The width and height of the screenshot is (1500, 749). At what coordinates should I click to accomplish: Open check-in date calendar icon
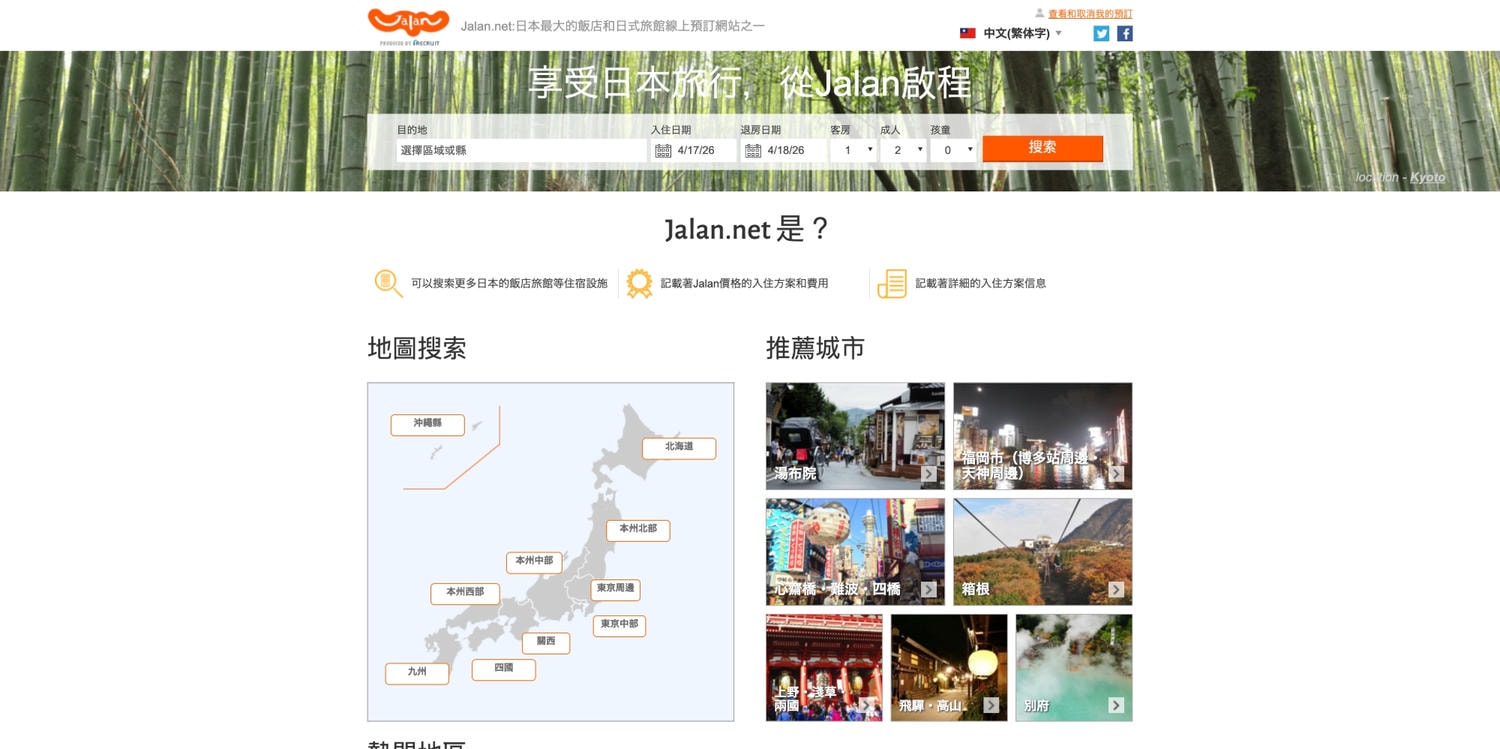[663, 151]
